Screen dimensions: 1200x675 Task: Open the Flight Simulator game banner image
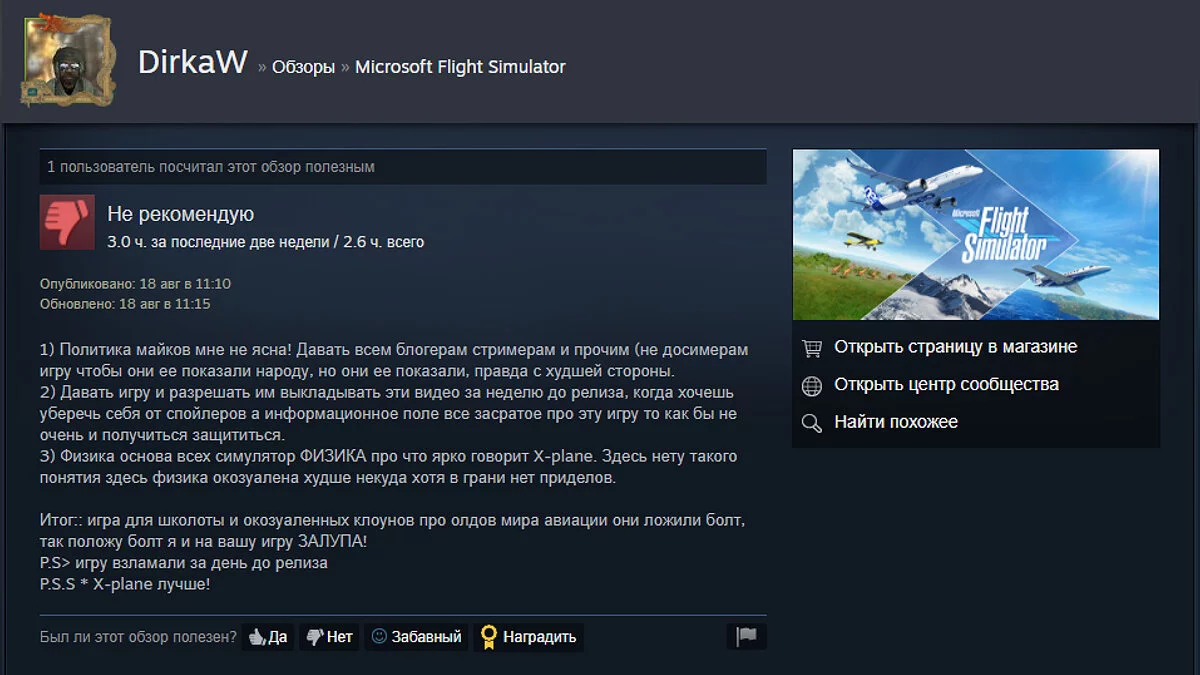pos(976,235)
